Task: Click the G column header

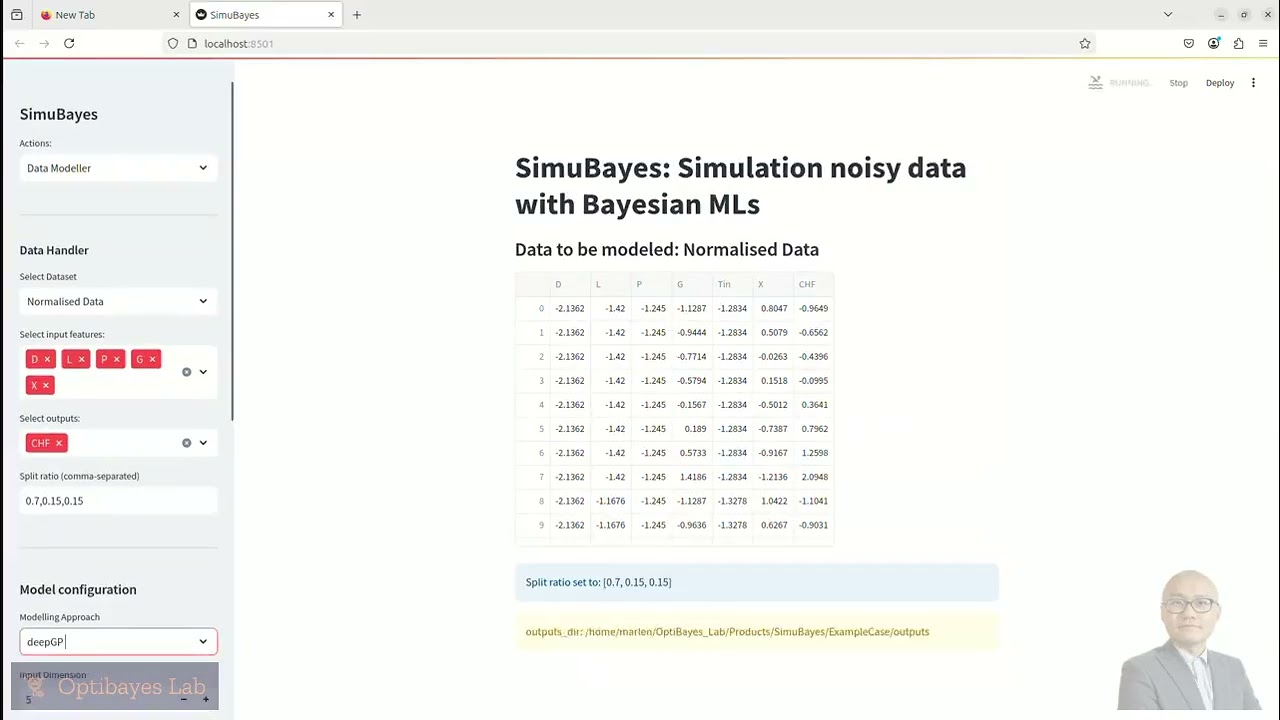Action: 692,284
